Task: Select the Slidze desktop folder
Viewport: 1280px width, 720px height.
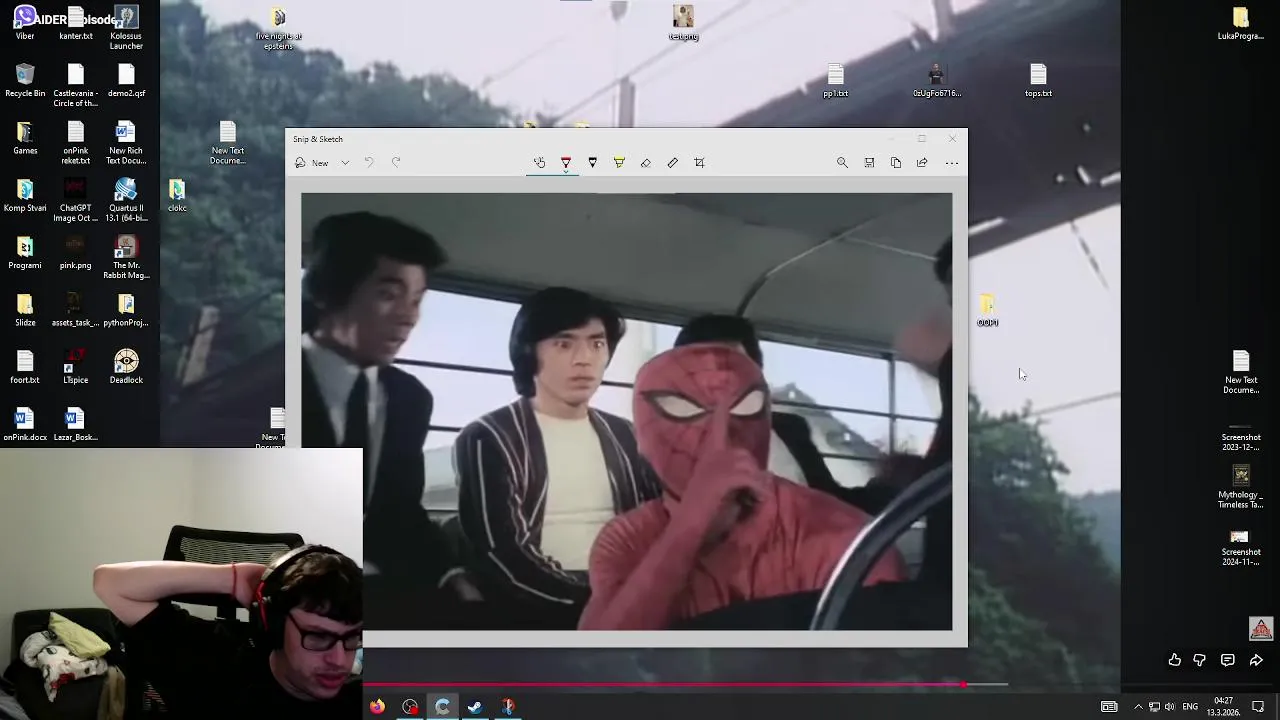Action: click(25, 310)
